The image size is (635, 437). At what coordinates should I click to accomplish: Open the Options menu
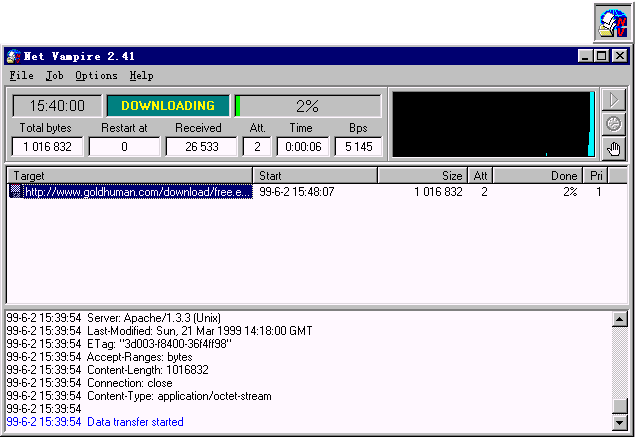point(96,75)
